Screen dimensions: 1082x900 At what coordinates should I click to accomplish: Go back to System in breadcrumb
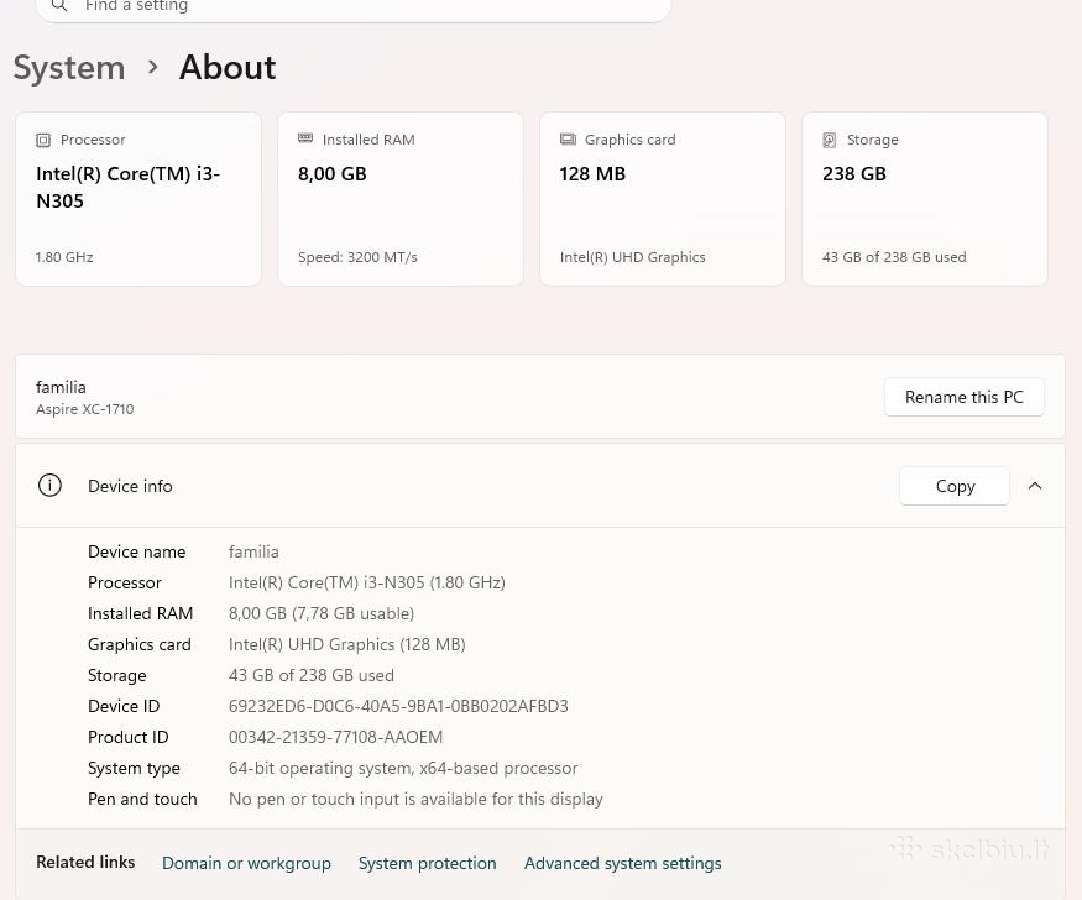coord(70,68)
